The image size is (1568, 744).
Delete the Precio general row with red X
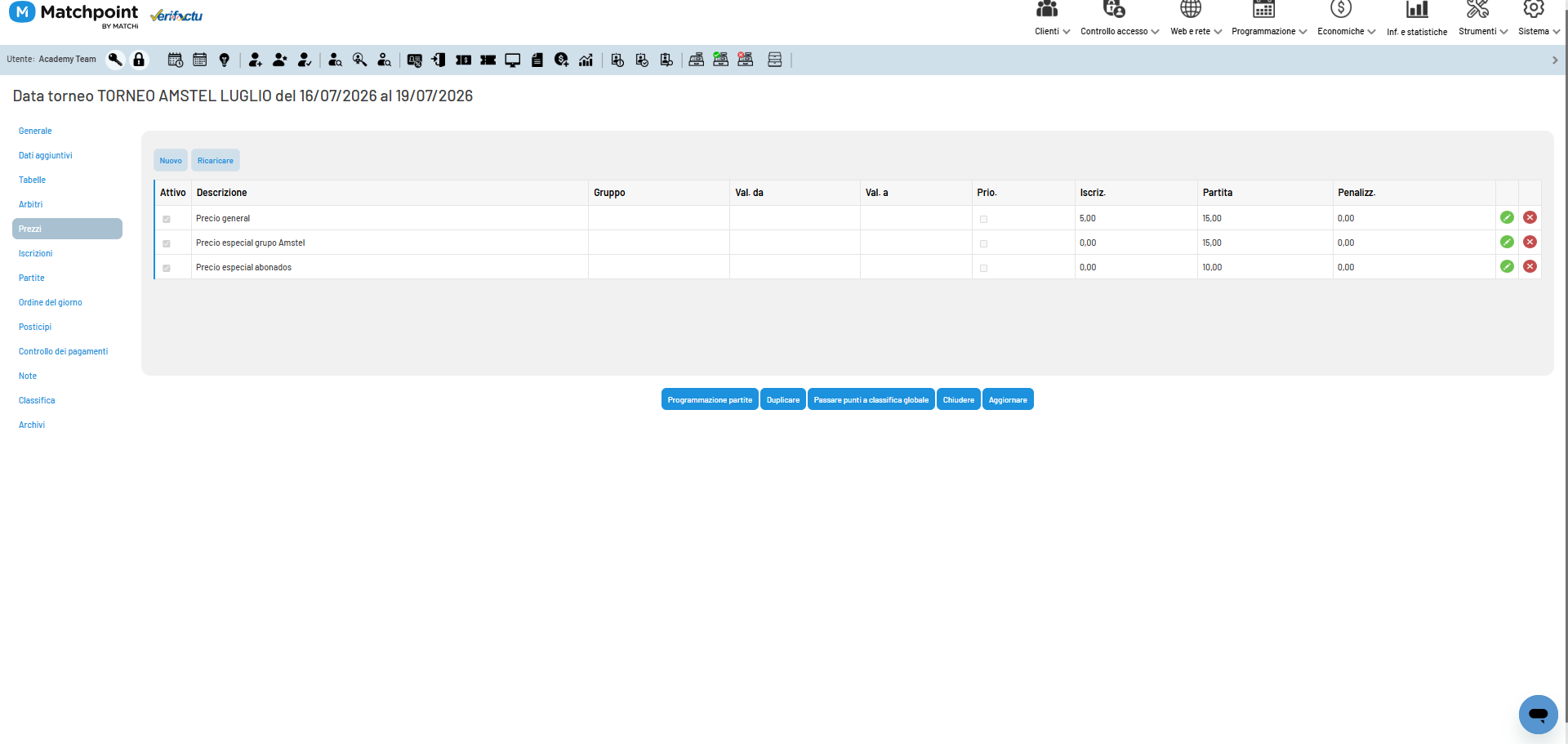1530,217
